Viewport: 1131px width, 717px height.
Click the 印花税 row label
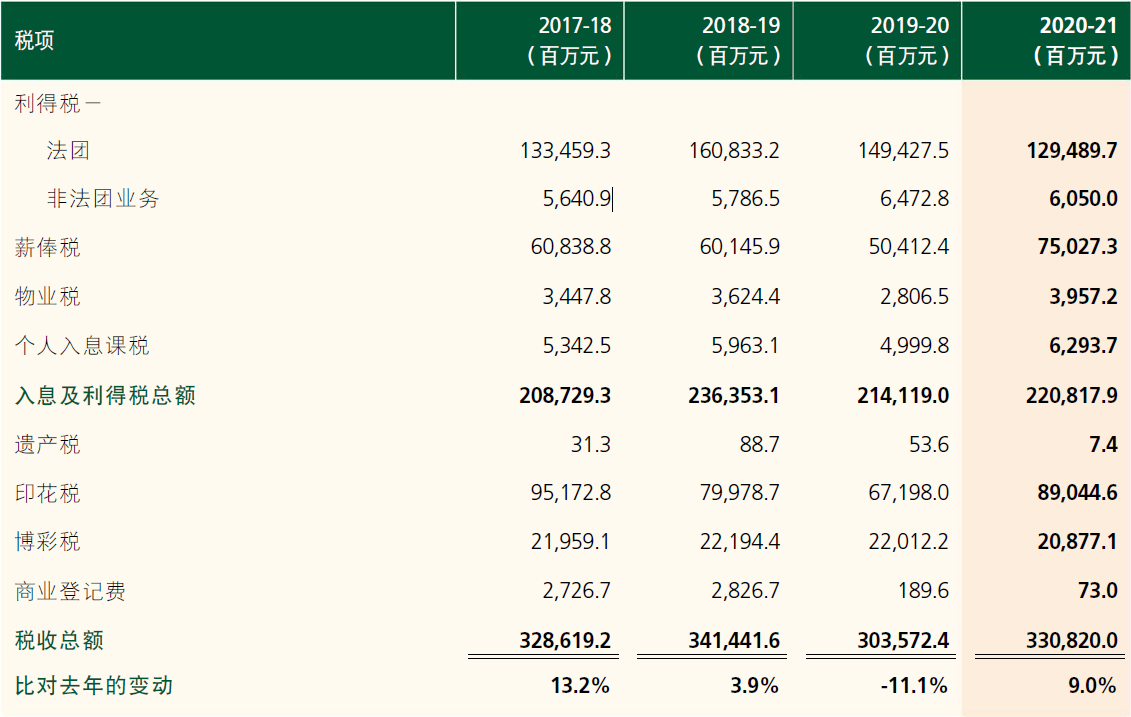pos(47,494)
